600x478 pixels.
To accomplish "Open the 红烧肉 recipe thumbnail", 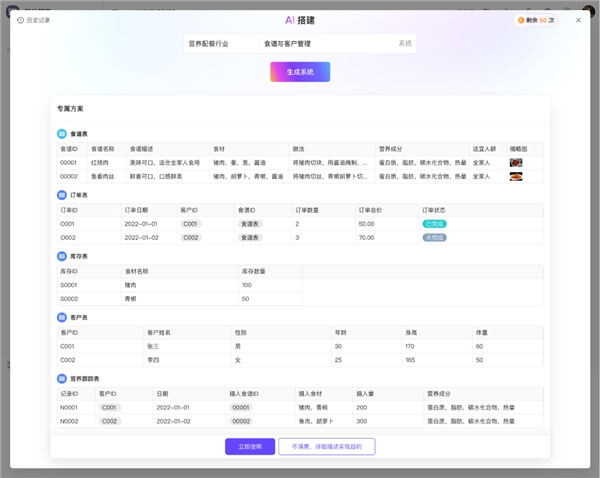I will (516, 162).
